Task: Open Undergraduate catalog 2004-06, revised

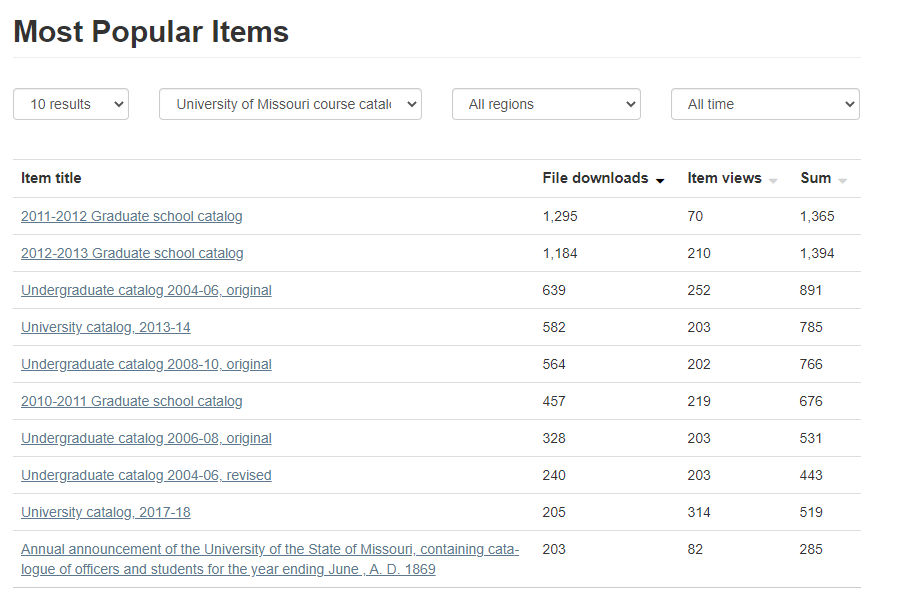Action: 146,475
